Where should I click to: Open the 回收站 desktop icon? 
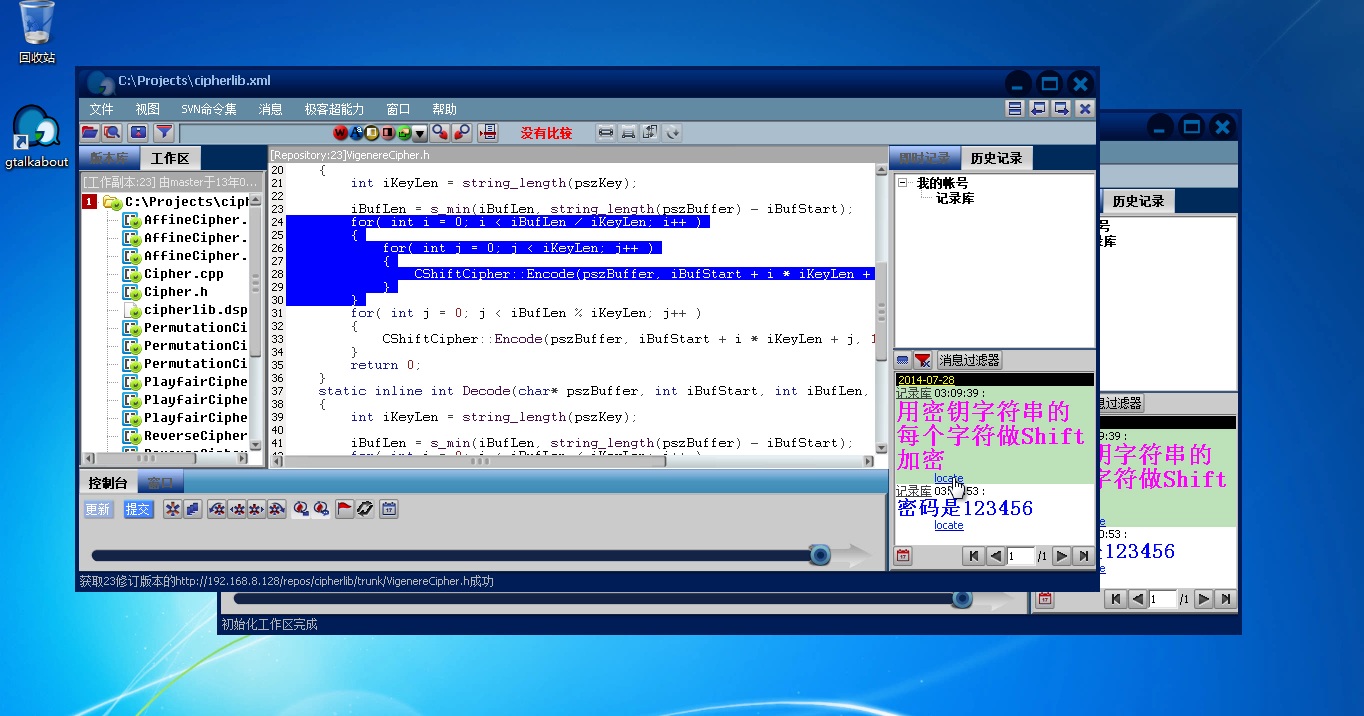(37, 33)
